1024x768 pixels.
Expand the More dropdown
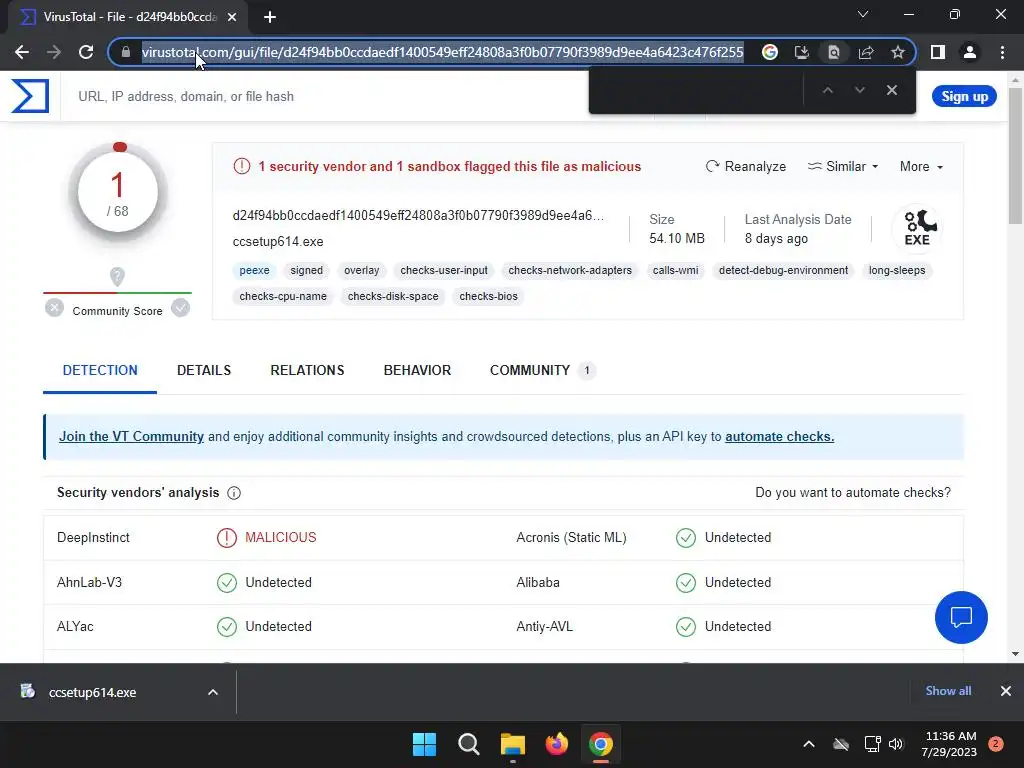921,167
